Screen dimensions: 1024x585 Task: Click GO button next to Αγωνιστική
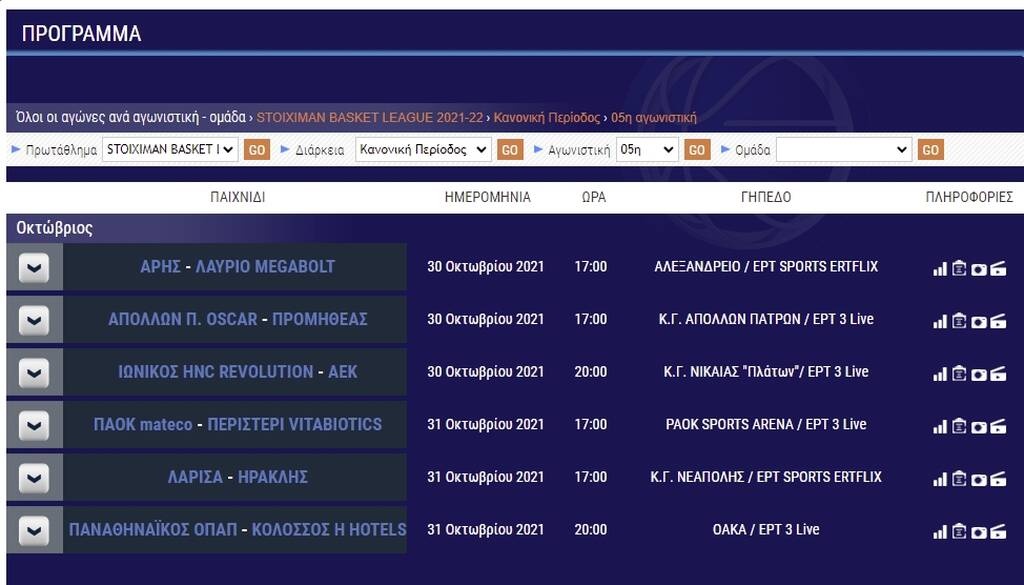[x=697, y=150]
